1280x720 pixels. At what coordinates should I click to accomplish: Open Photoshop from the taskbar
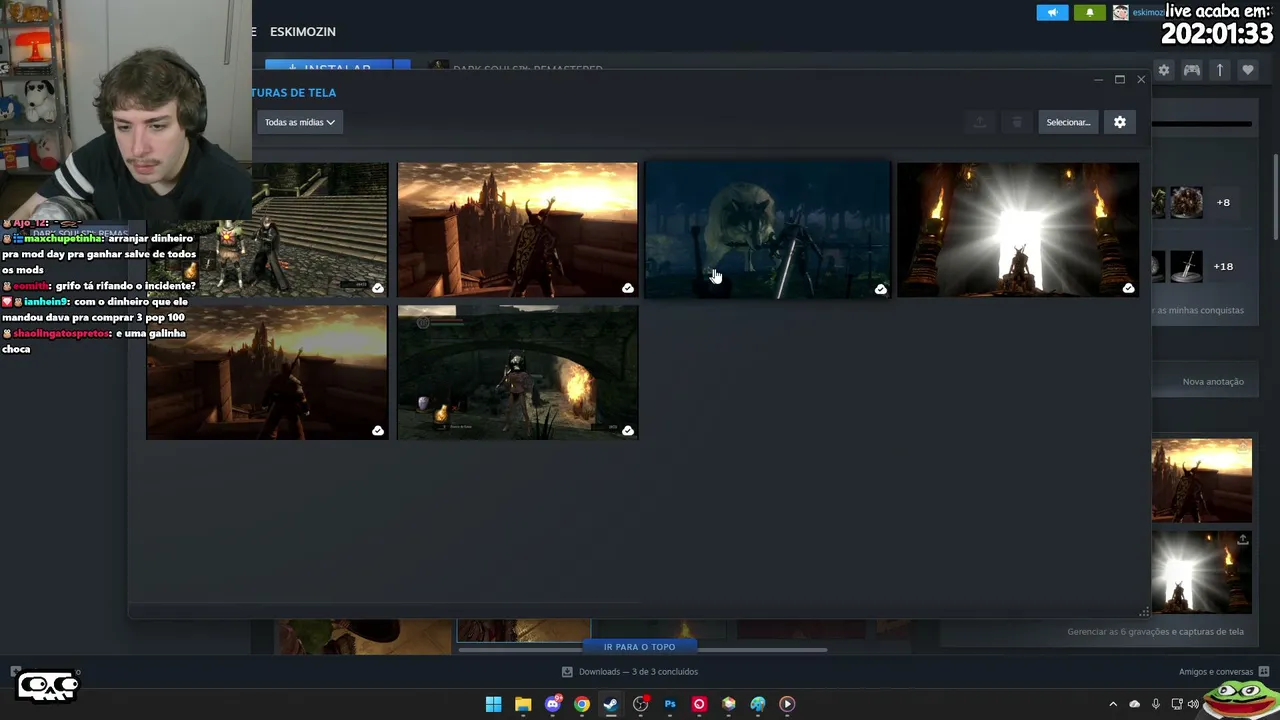(670, 704)
